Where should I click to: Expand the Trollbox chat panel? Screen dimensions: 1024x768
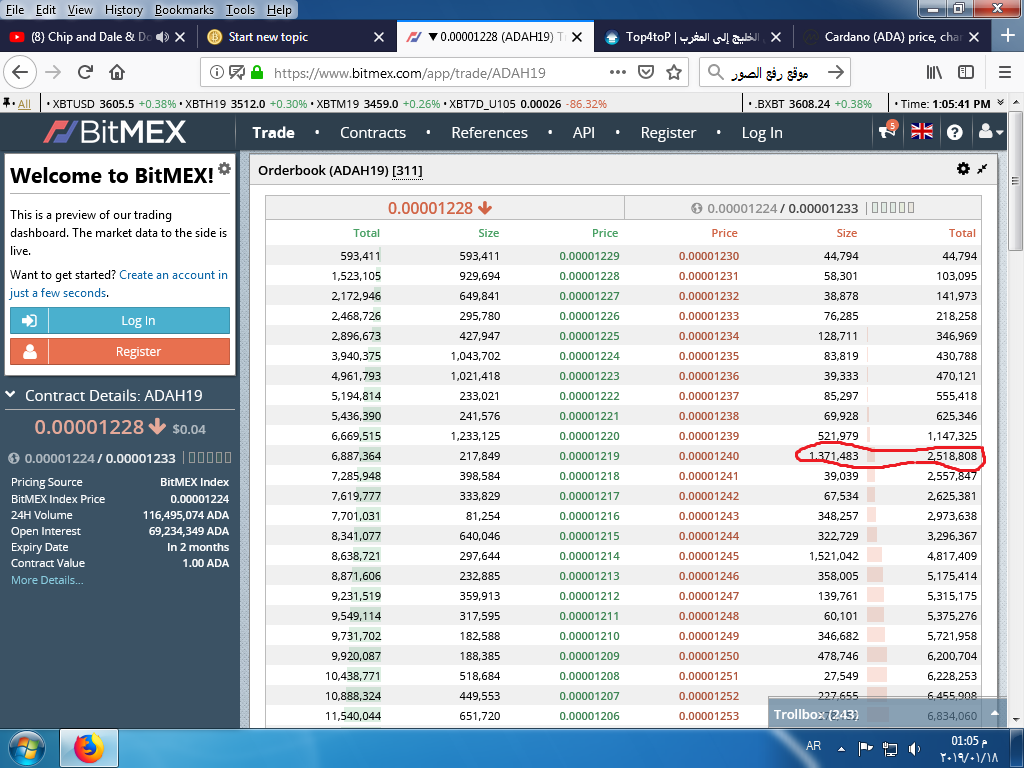995,714
